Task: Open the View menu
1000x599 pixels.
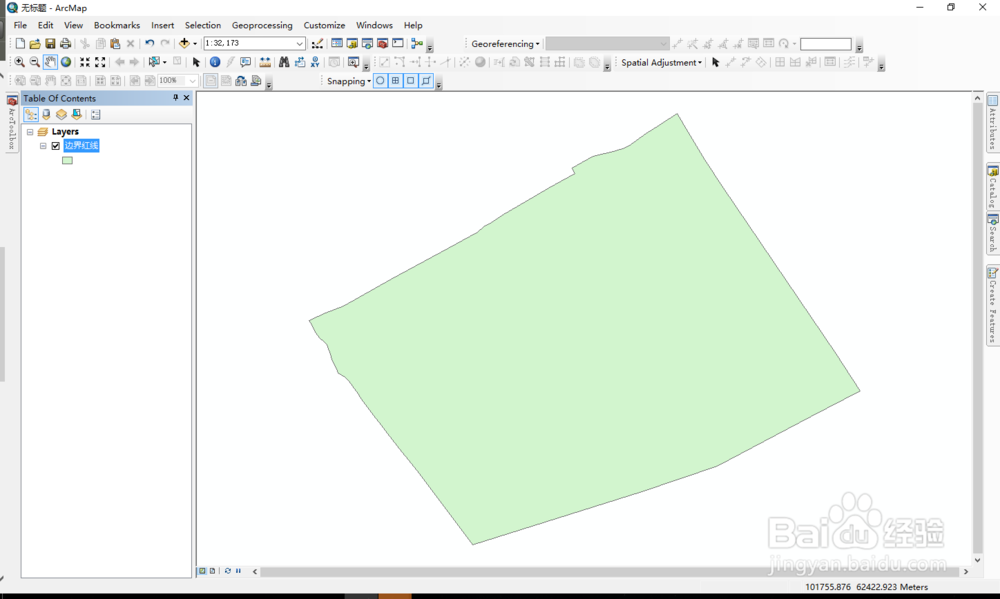Action: click(x=73, y=26)
